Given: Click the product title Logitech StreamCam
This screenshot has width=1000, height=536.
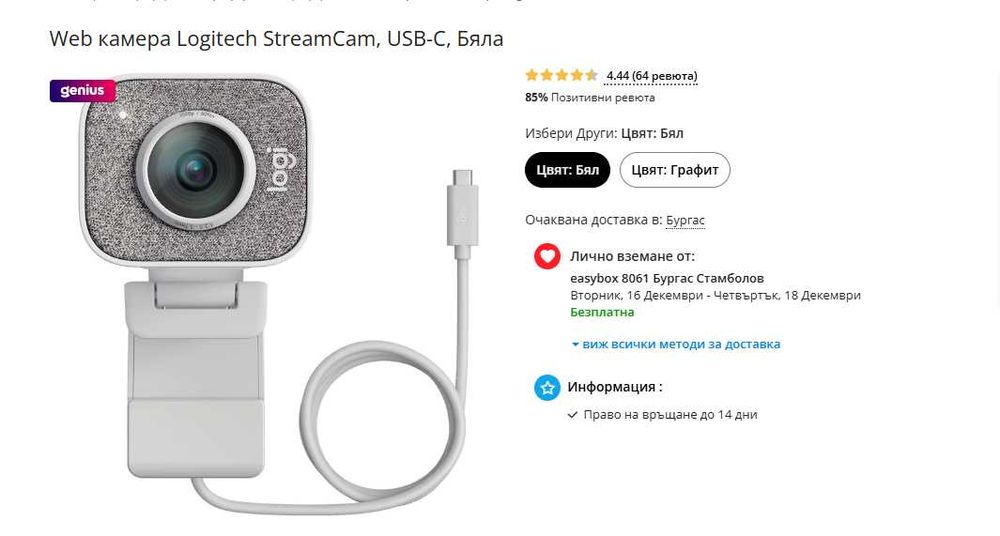Looking at the screenshot, I should coord(276,38).
